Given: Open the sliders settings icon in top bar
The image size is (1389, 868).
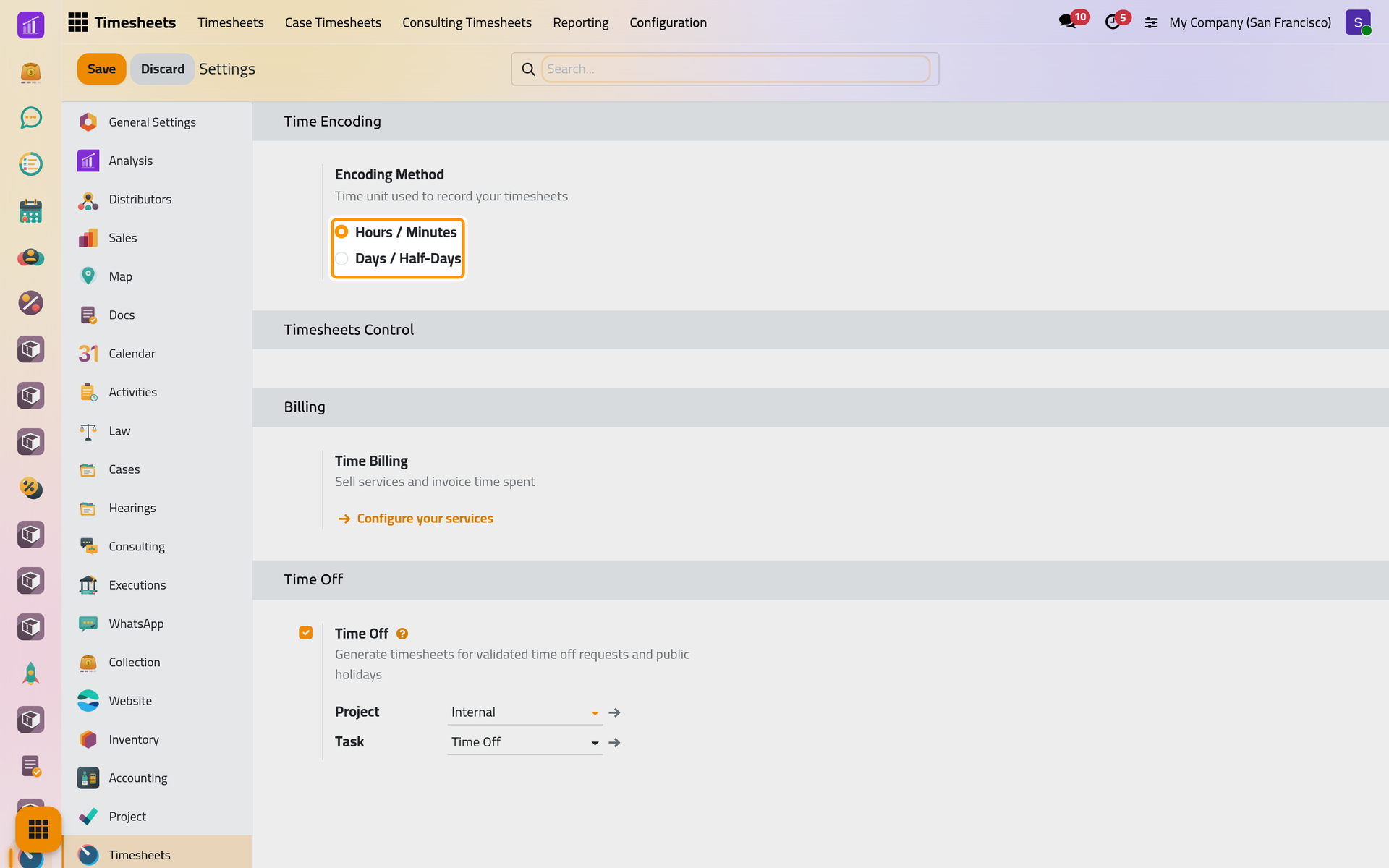Looking at the screenshot, I should click(x=1151, y=23).
